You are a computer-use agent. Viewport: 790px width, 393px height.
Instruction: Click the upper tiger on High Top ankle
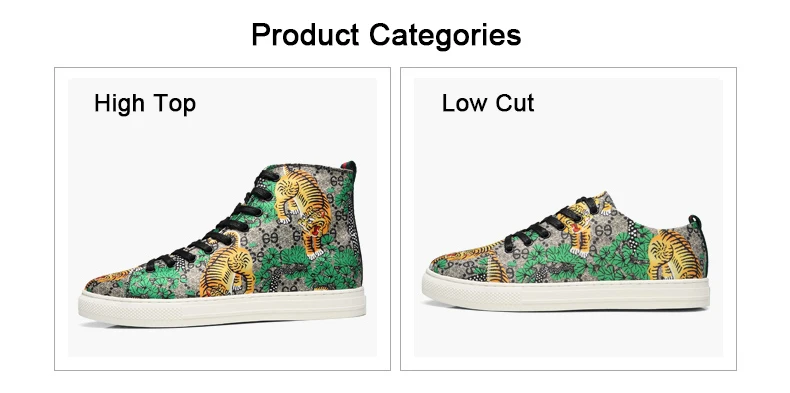[x=304, y=209]
